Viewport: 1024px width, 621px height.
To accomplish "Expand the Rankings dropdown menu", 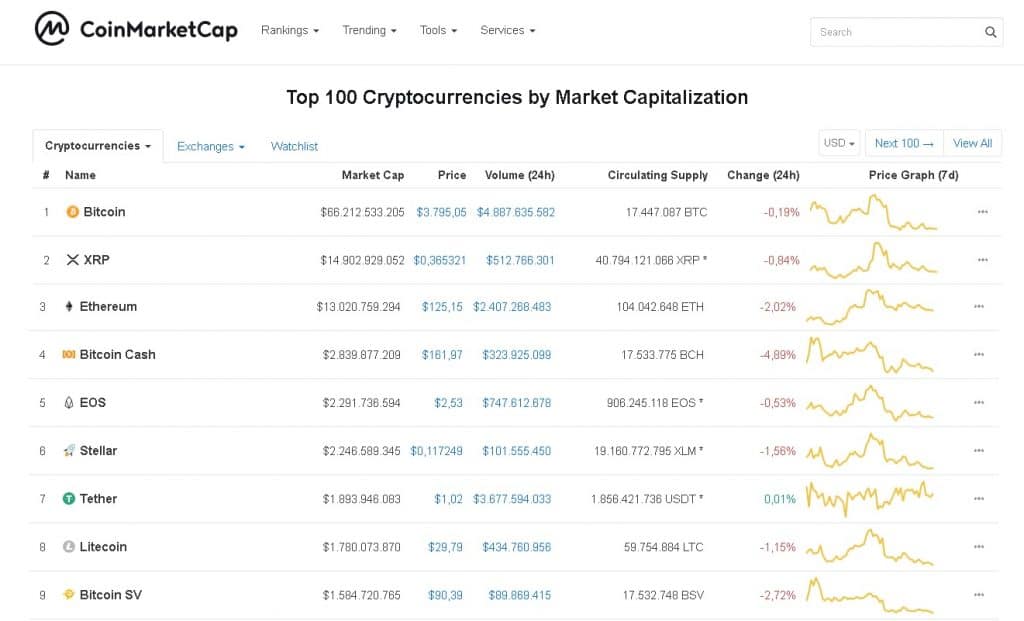I will coord(289,30).
